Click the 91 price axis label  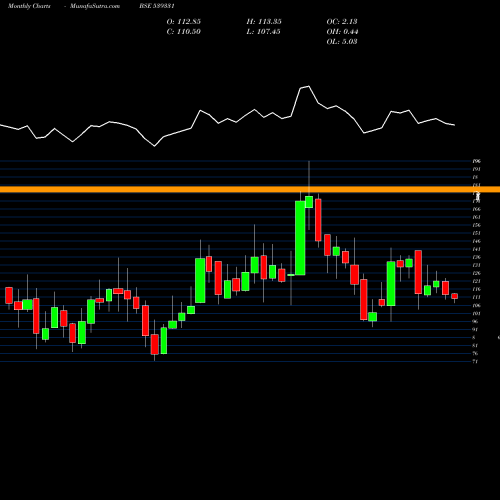[476, 329]
